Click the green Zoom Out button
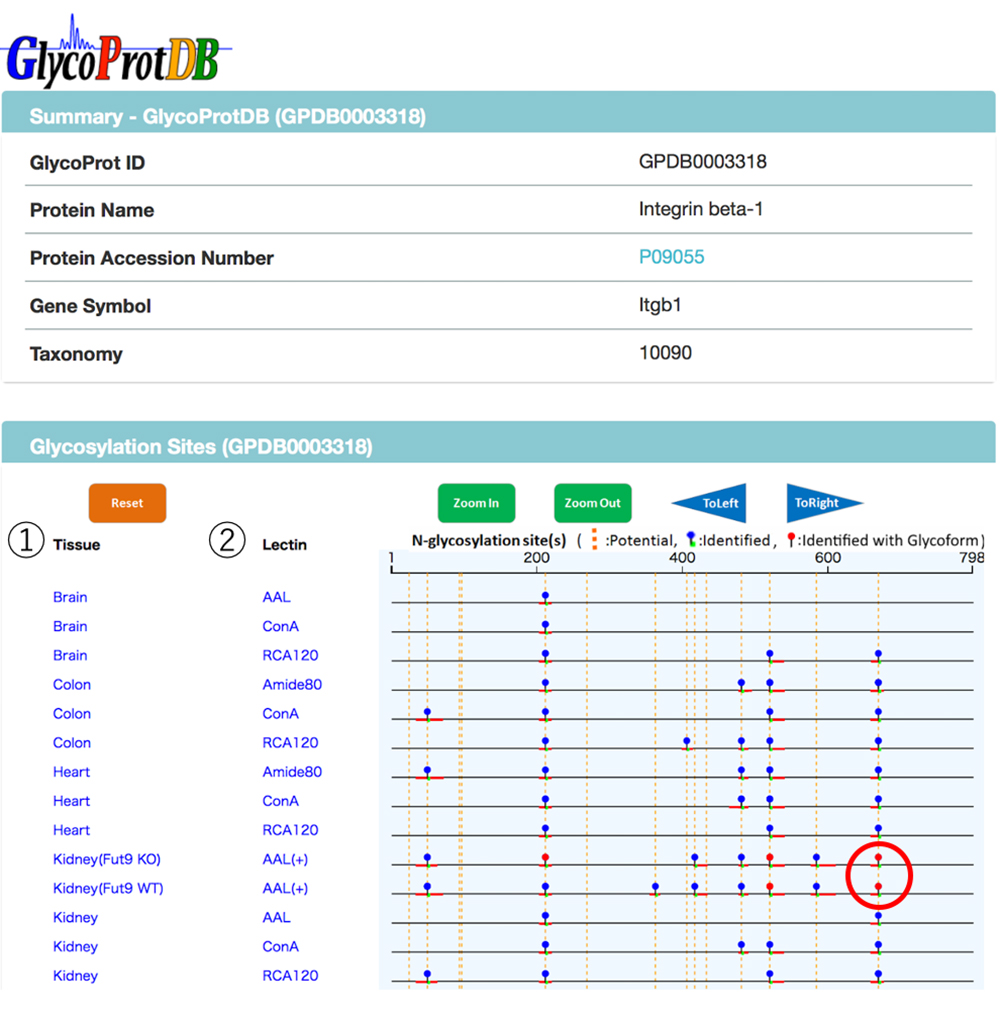Viewport: 1000px width, 1019px height. (593, 503)
